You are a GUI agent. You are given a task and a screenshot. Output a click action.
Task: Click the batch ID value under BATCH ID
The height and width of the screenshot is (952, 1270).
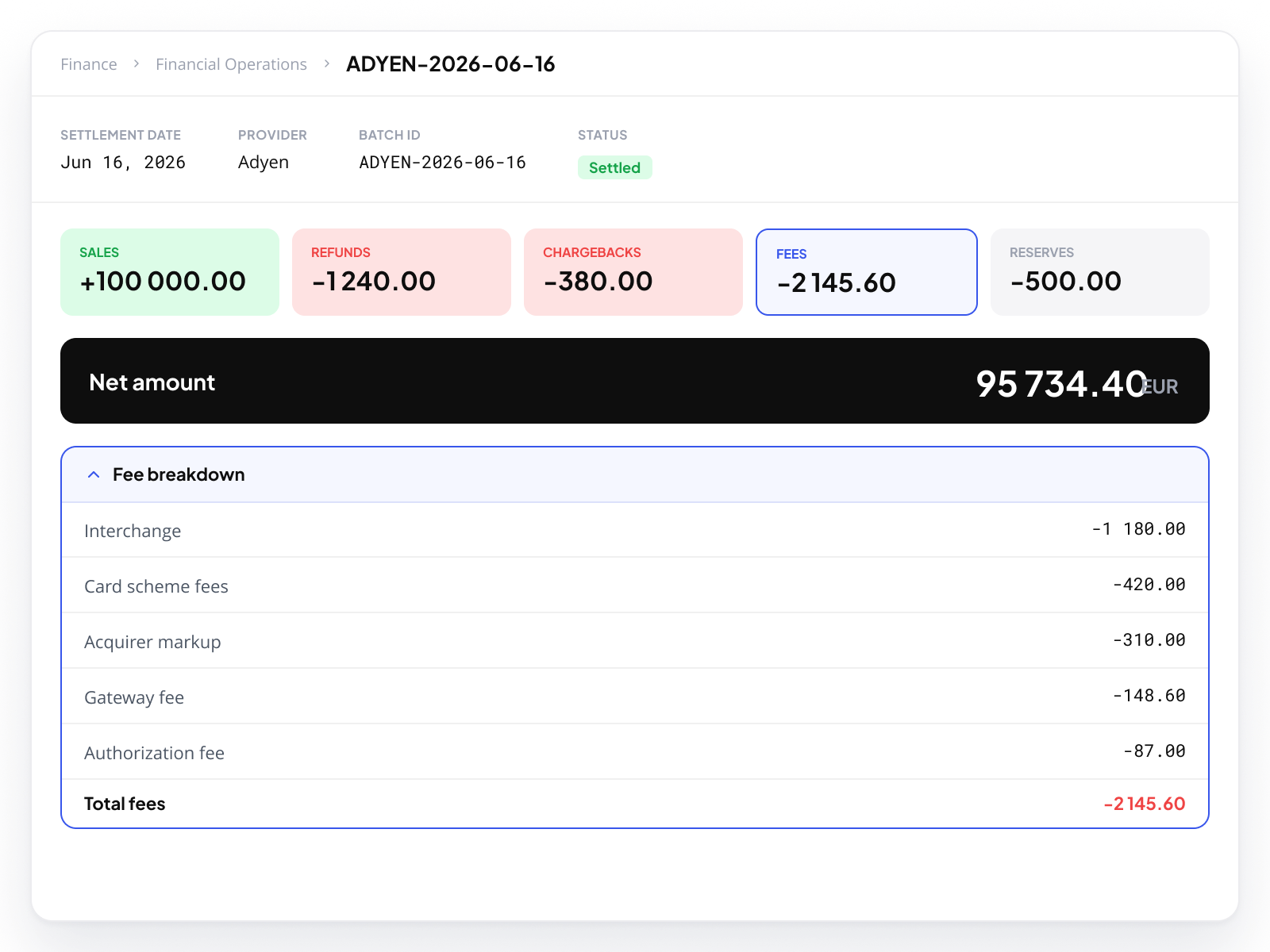point(442,163)
